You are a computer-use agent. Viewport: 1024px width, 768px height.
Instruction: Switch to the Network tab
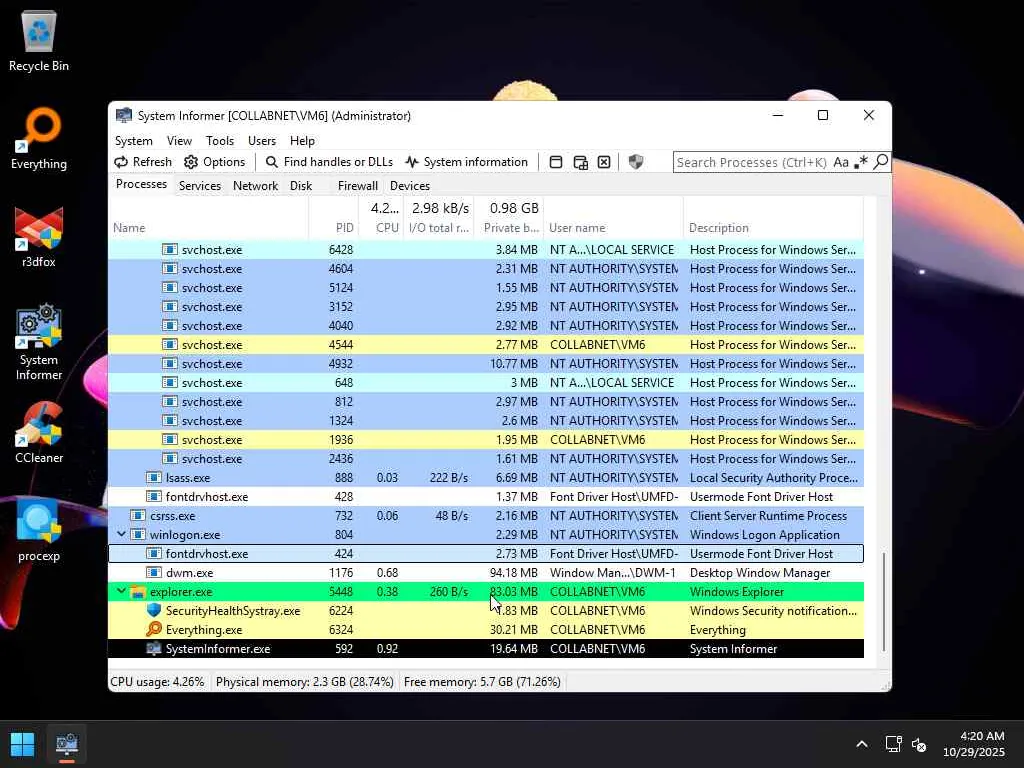[255, 185]
